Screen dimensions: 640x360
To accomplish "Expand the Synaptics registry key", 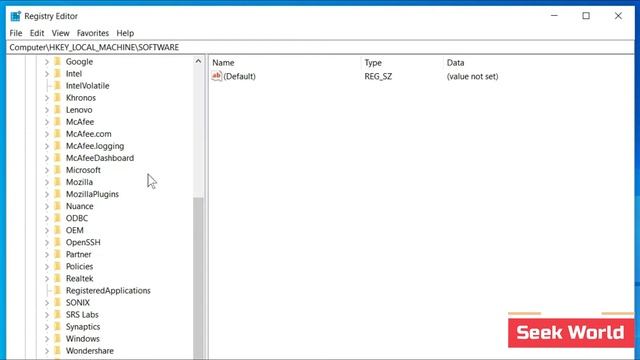I will (47, 327).
